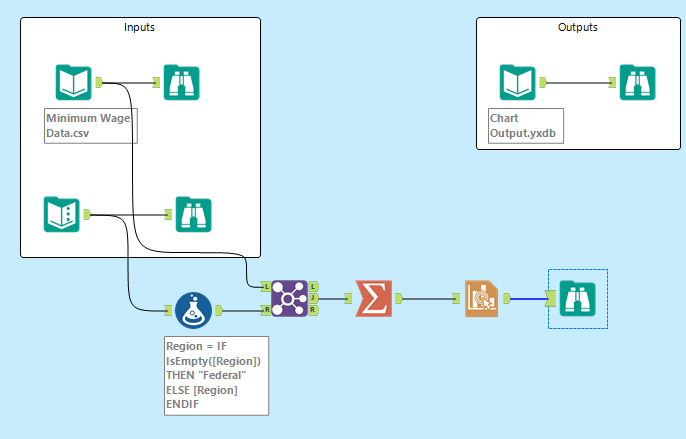This screenshot has height=439, width=686.
Task: Click the Region IF IsEmpty formula annotation
Action: tap(217, 376)
